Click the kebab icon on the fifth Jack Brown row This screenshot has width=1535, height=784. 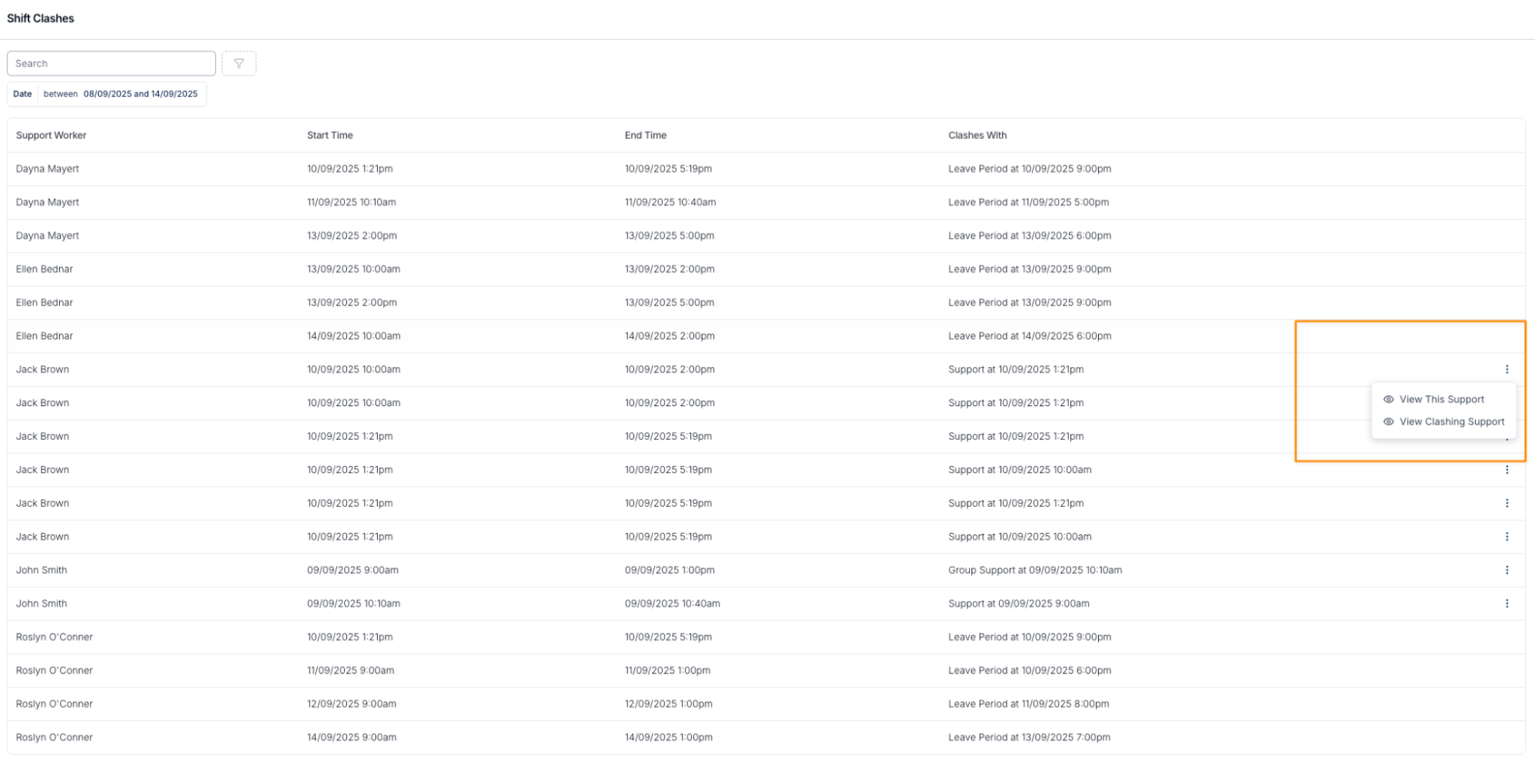1507,504
